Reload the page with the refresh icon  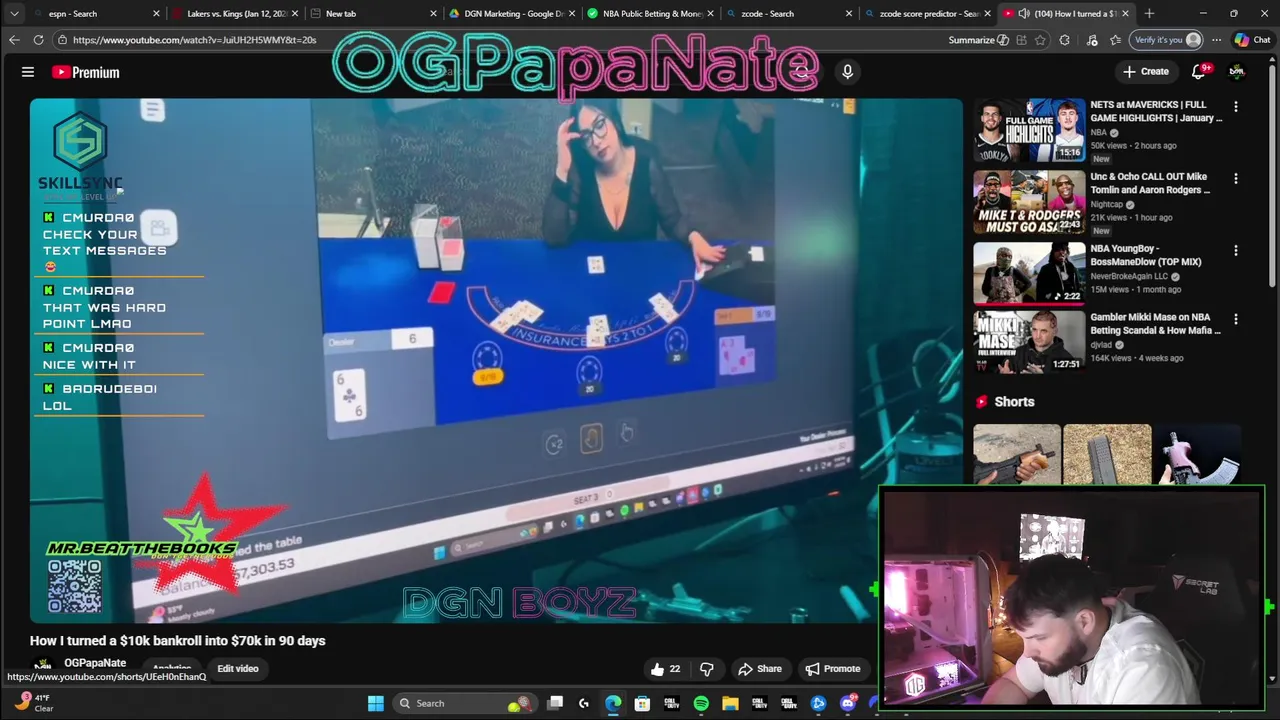click(38, 40)
